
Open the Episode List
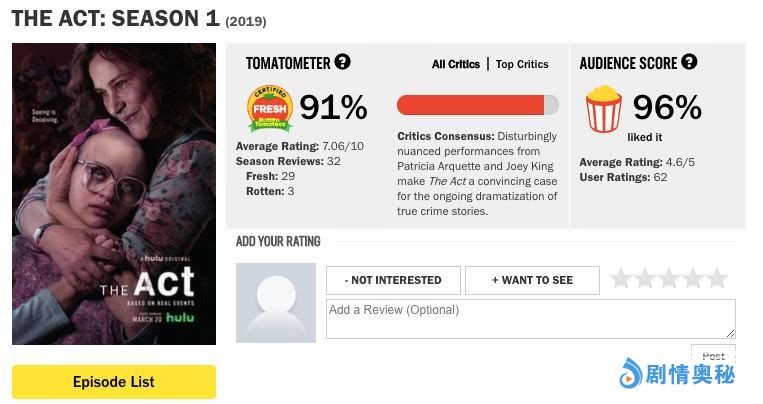point(114,381)
